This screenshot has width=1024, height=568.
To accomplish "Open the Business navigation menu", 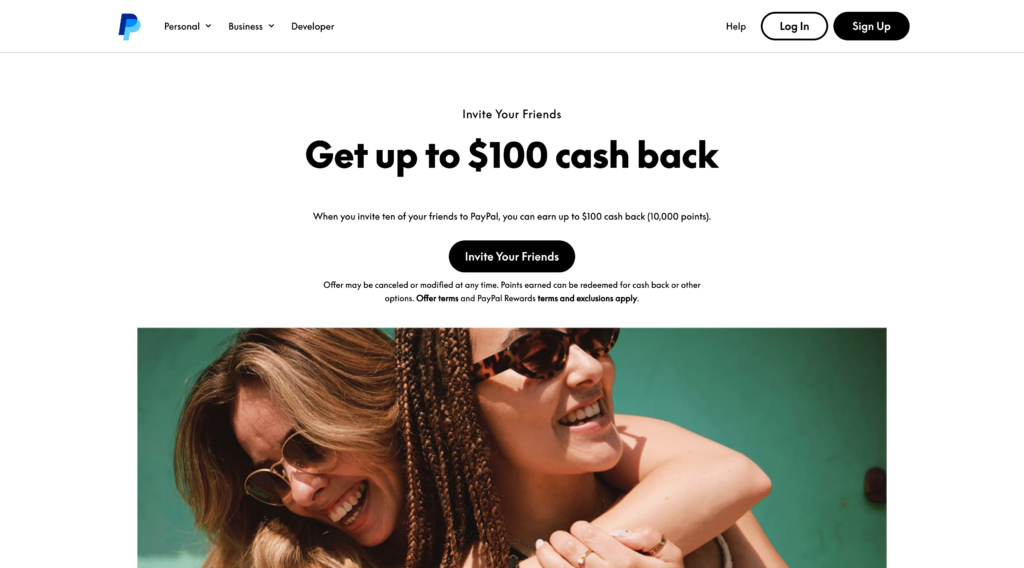I will (x=251, y=26).
